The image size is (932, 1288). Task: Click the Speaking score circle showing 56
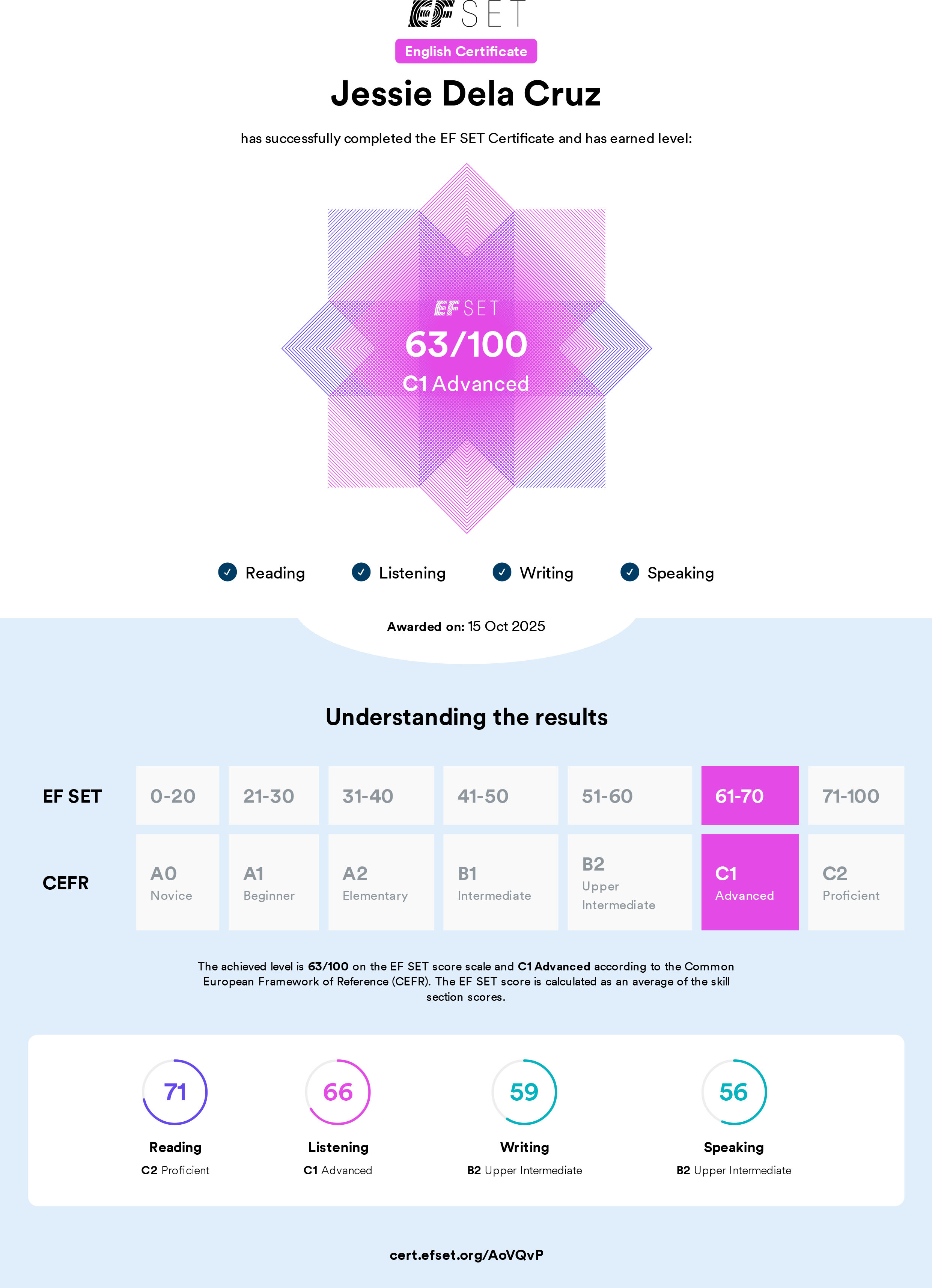point(734,1092)
